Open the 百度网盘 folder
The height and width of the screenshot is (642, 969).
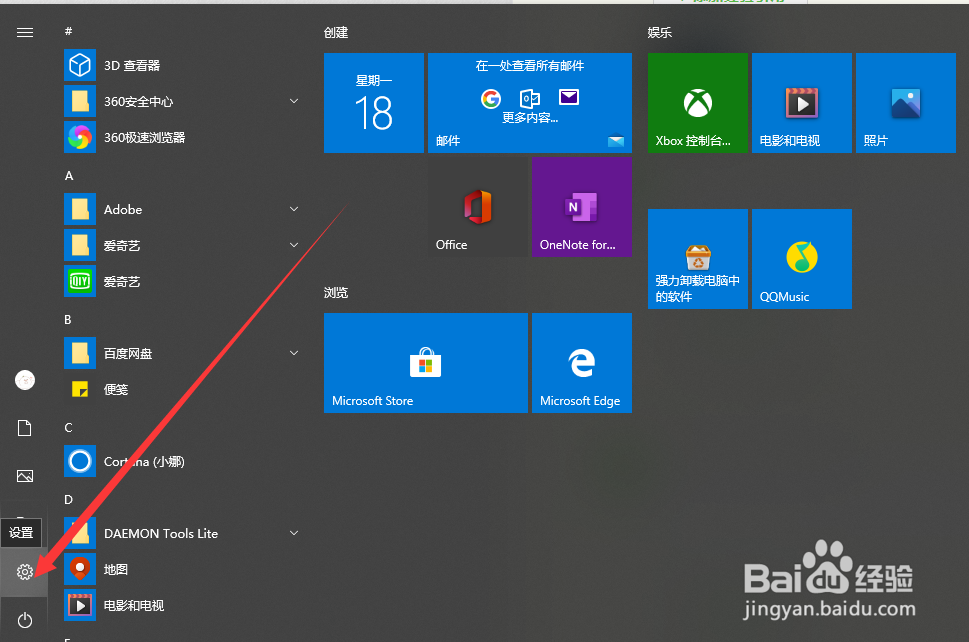184,353
